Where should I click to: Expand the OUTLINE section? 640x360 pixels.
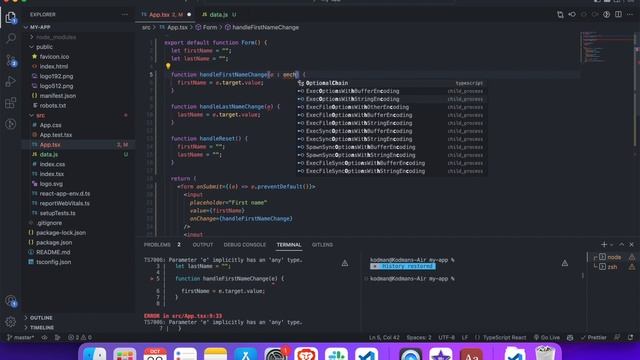[x=41, y=318]
